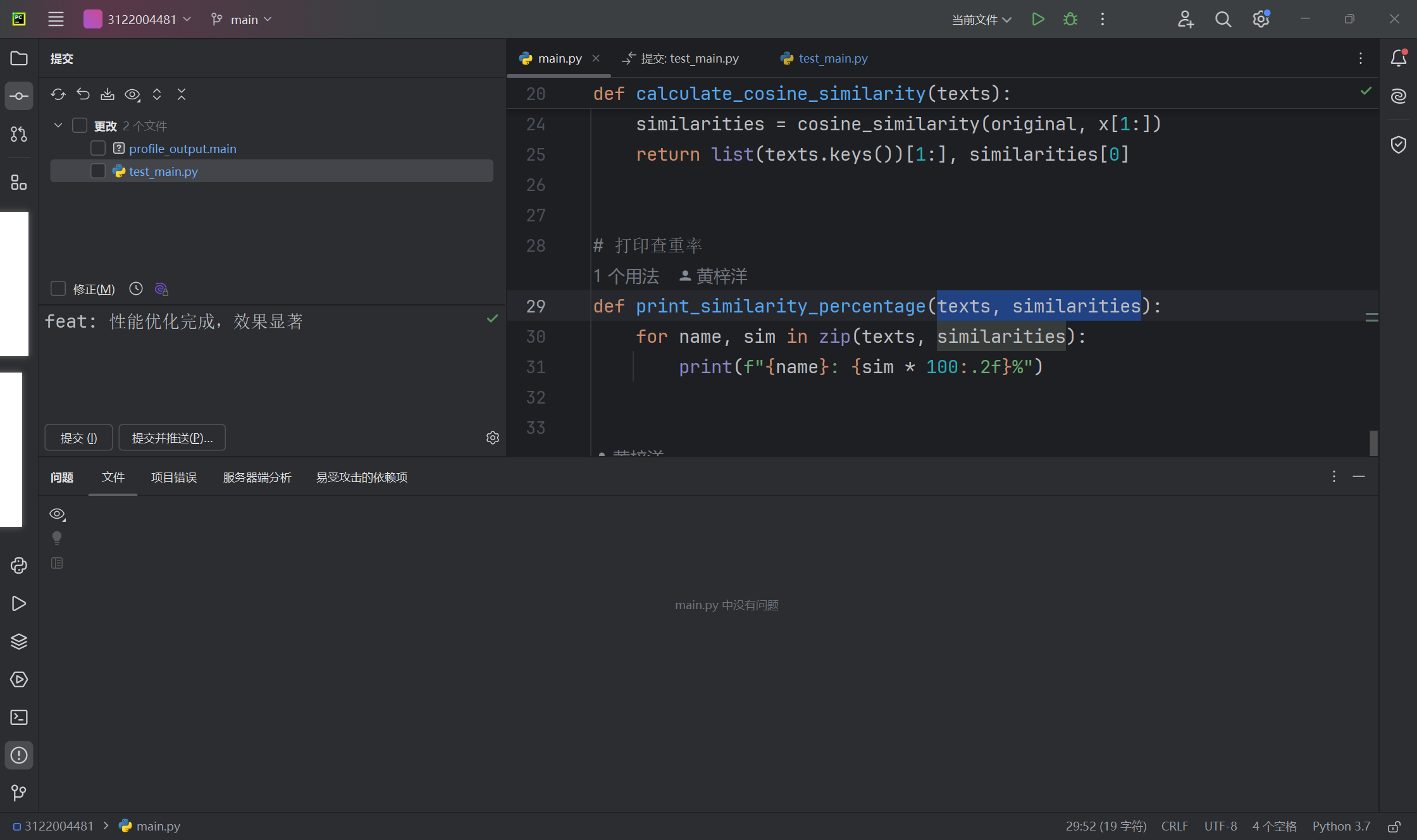Toggle the view options eye icon in commit toolbar
The image size is (1417, 840).
pos(132,94)
